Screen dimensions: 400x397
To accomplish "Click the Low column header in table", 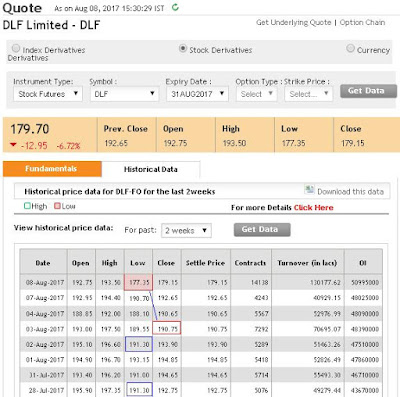I will click(138, 263).
